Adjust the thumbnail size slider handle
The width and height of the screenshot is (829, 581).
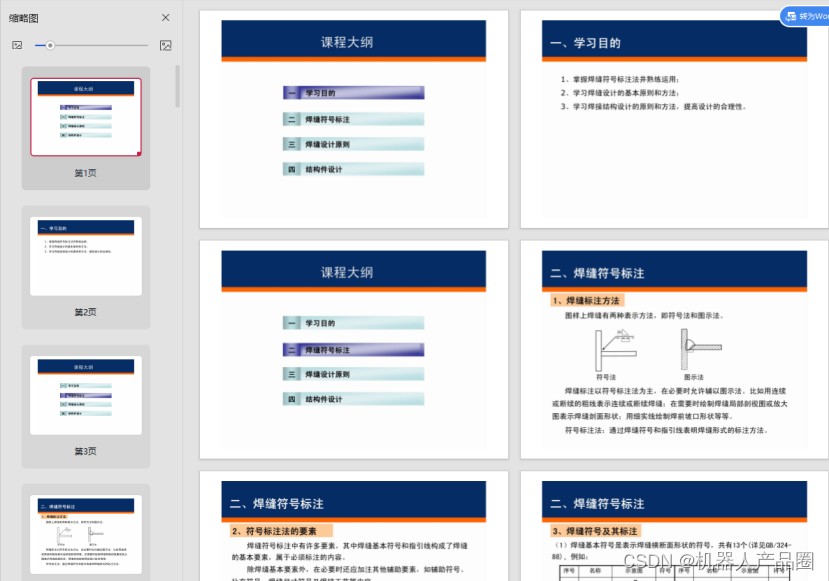[x=50, y=45]
